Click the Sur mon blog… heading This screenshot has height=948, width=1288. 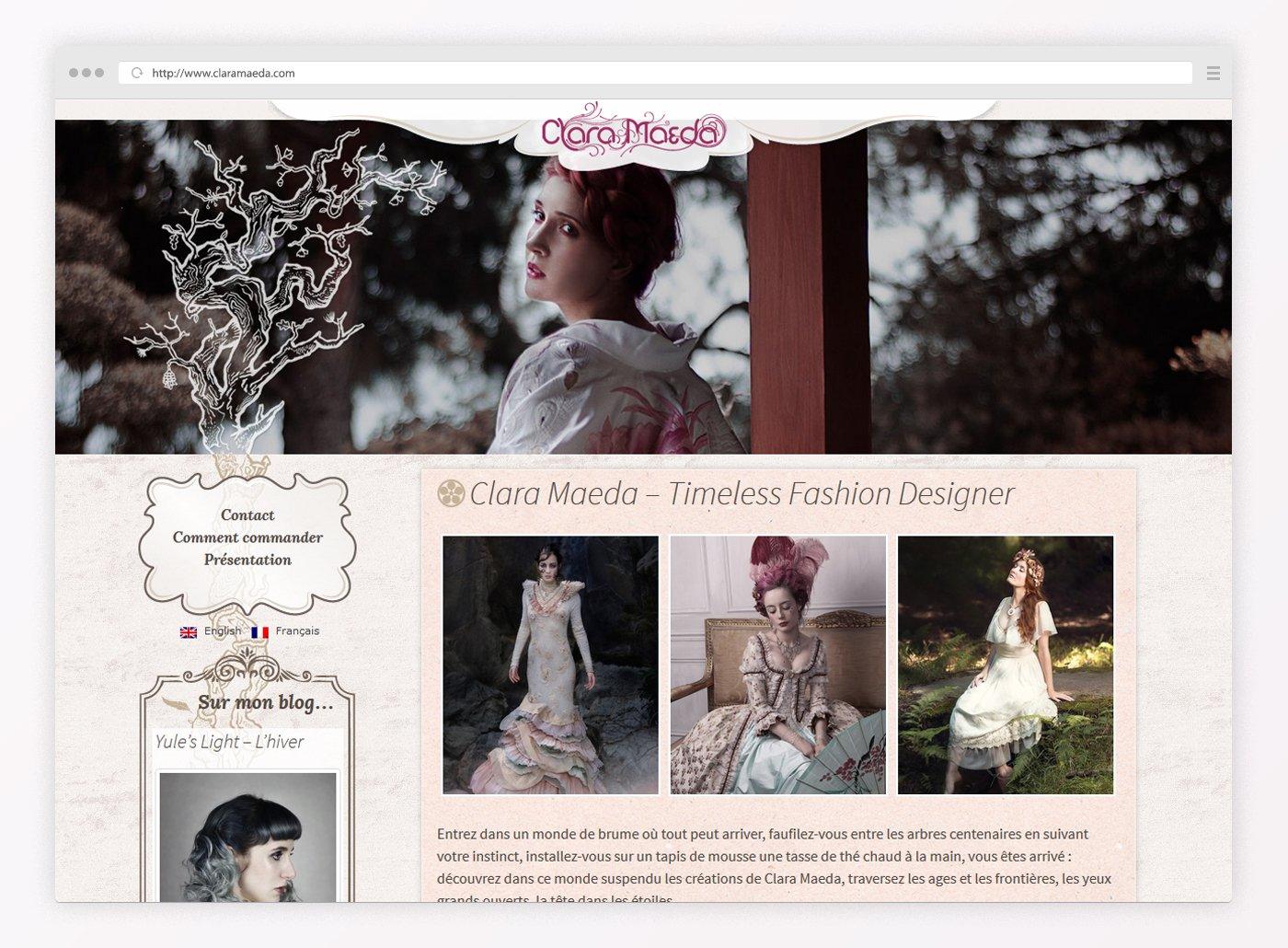[x=266, y=703]
